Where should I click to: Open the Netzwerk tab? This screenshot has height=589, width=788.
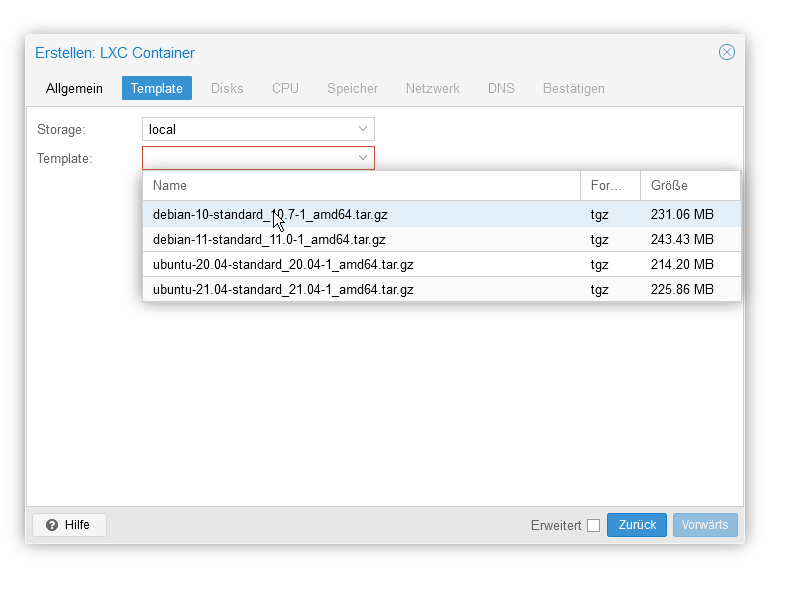click(x=433, y=88)
